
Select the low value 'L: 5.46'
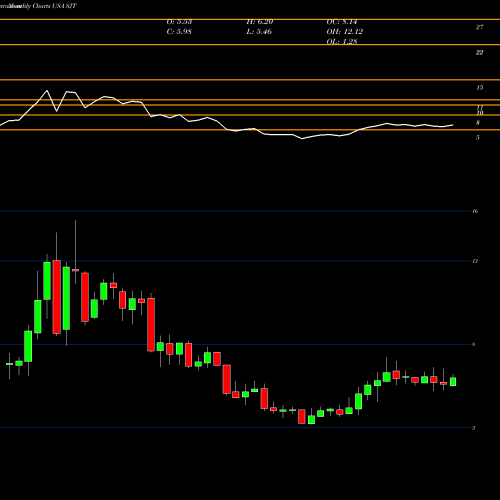[259, 32]
